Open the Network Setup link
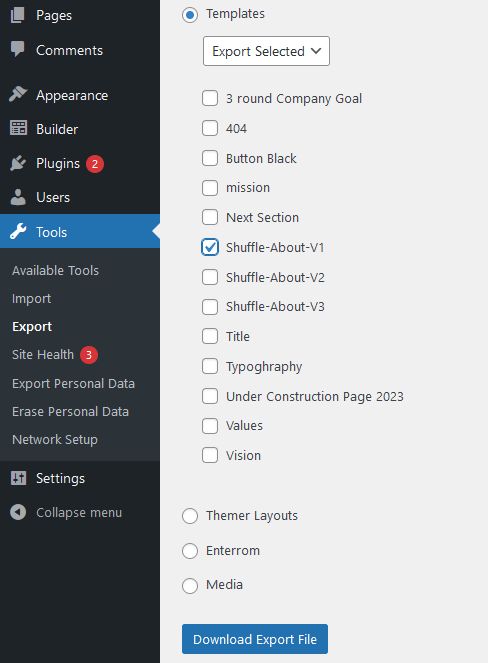The height and width of the screenshot is (663, 488). (x=55, y=439)
